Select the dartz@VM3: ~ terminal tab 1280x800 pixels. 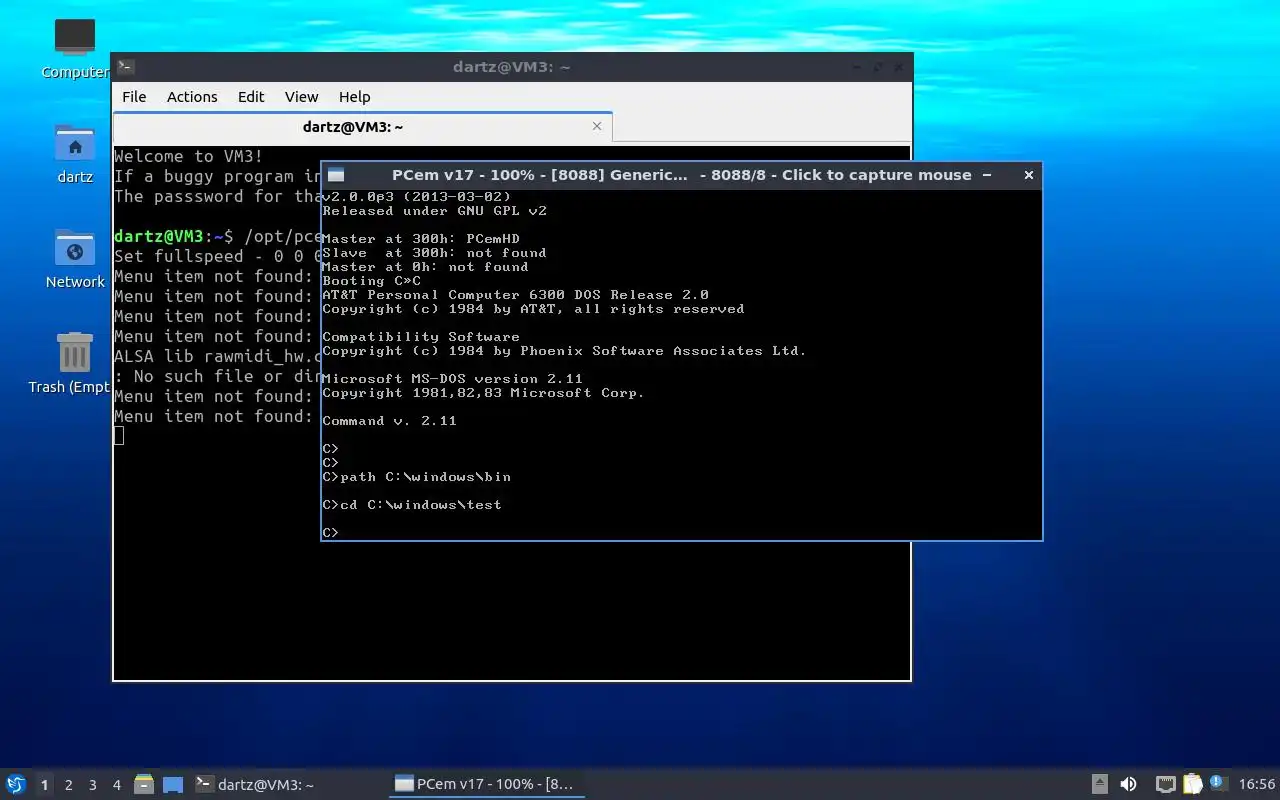pos(353,127)
